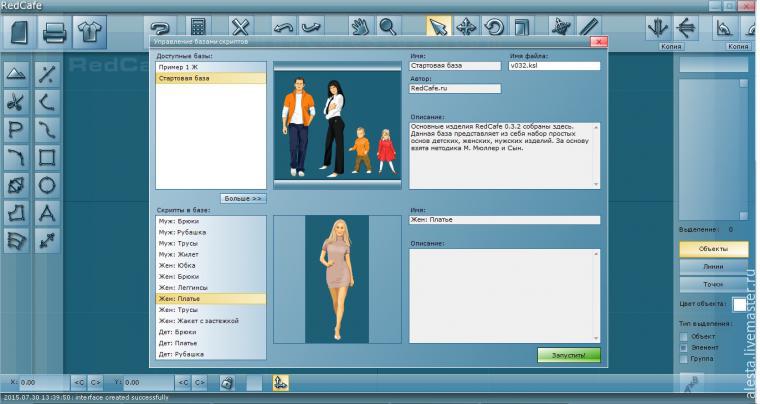Click the <C button next to X field

[x=79, y=383]
